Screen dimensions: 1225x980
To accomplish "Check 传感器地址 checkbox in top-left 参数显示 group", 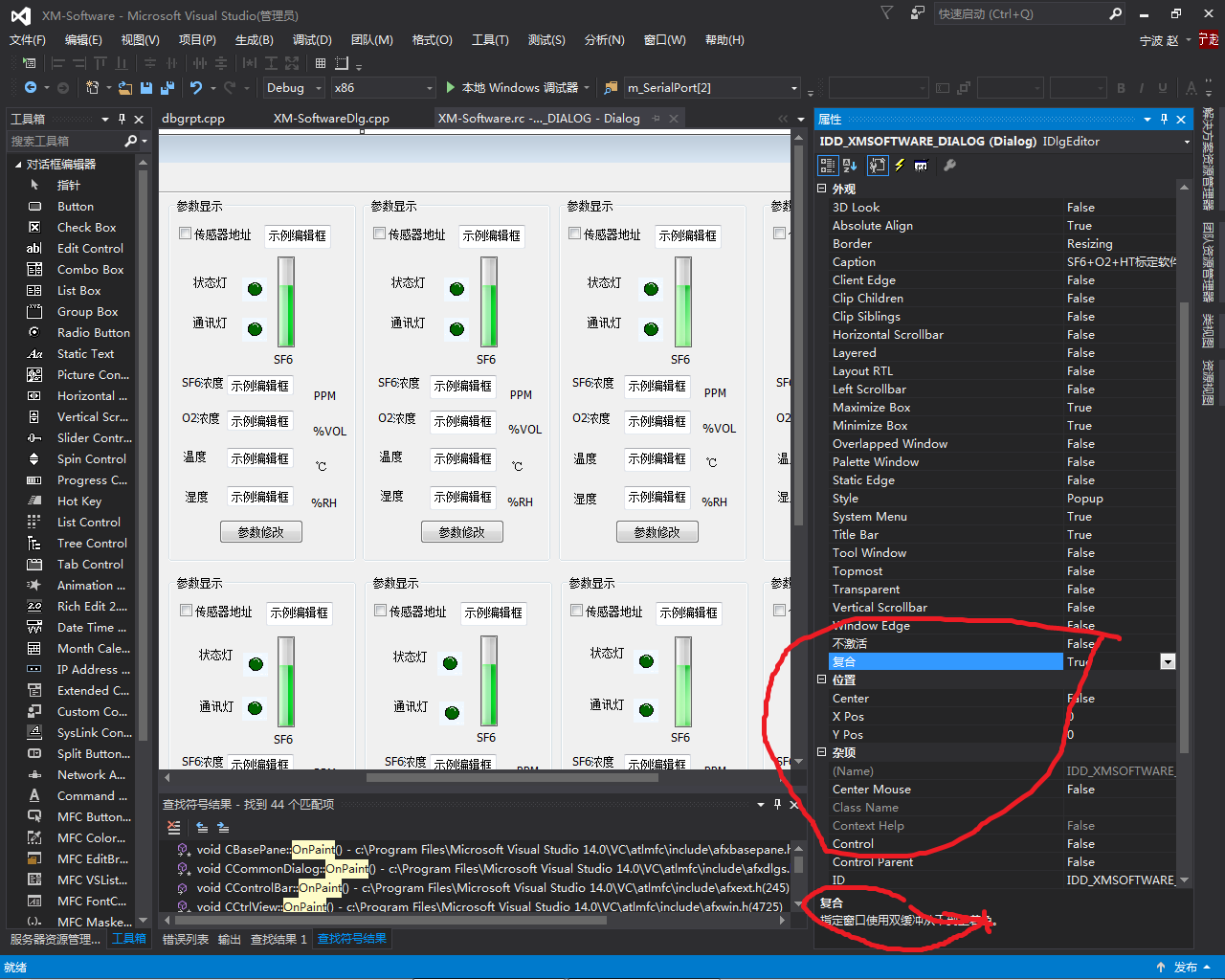I will point(186,234).
